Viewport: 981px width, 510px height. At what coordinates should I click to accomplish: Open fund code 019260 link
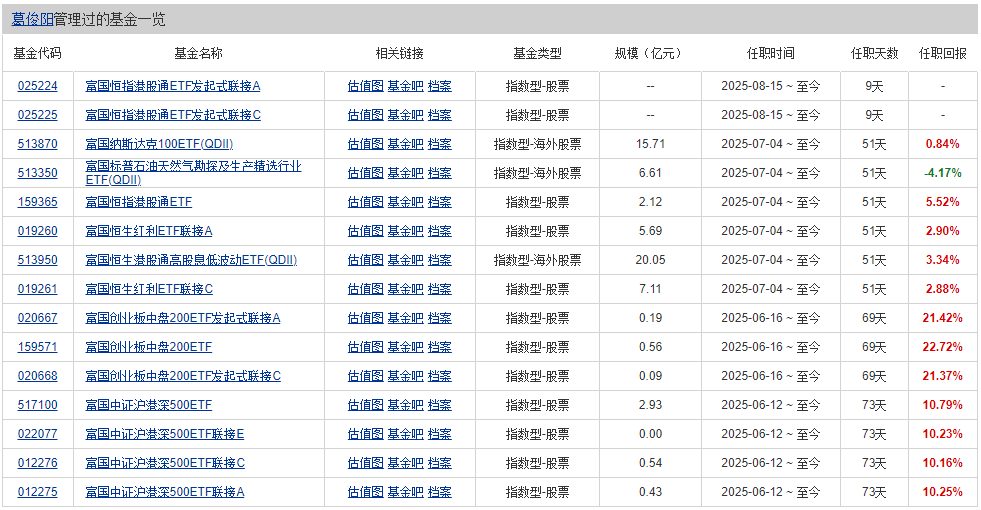(38, 231)
